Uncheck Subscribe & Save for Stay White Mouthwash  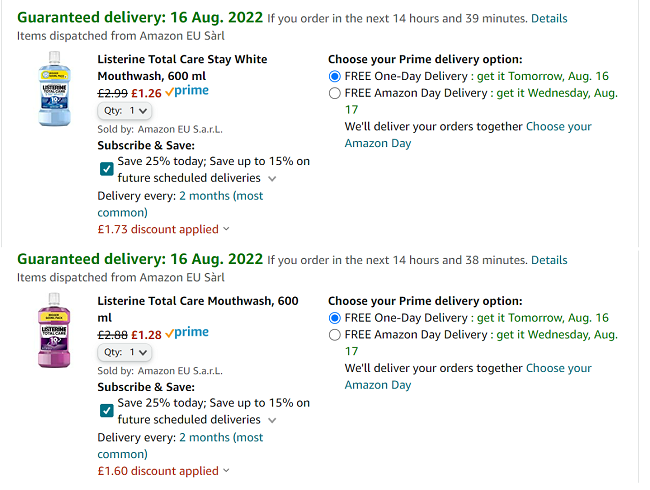click(x=106, y=169)
